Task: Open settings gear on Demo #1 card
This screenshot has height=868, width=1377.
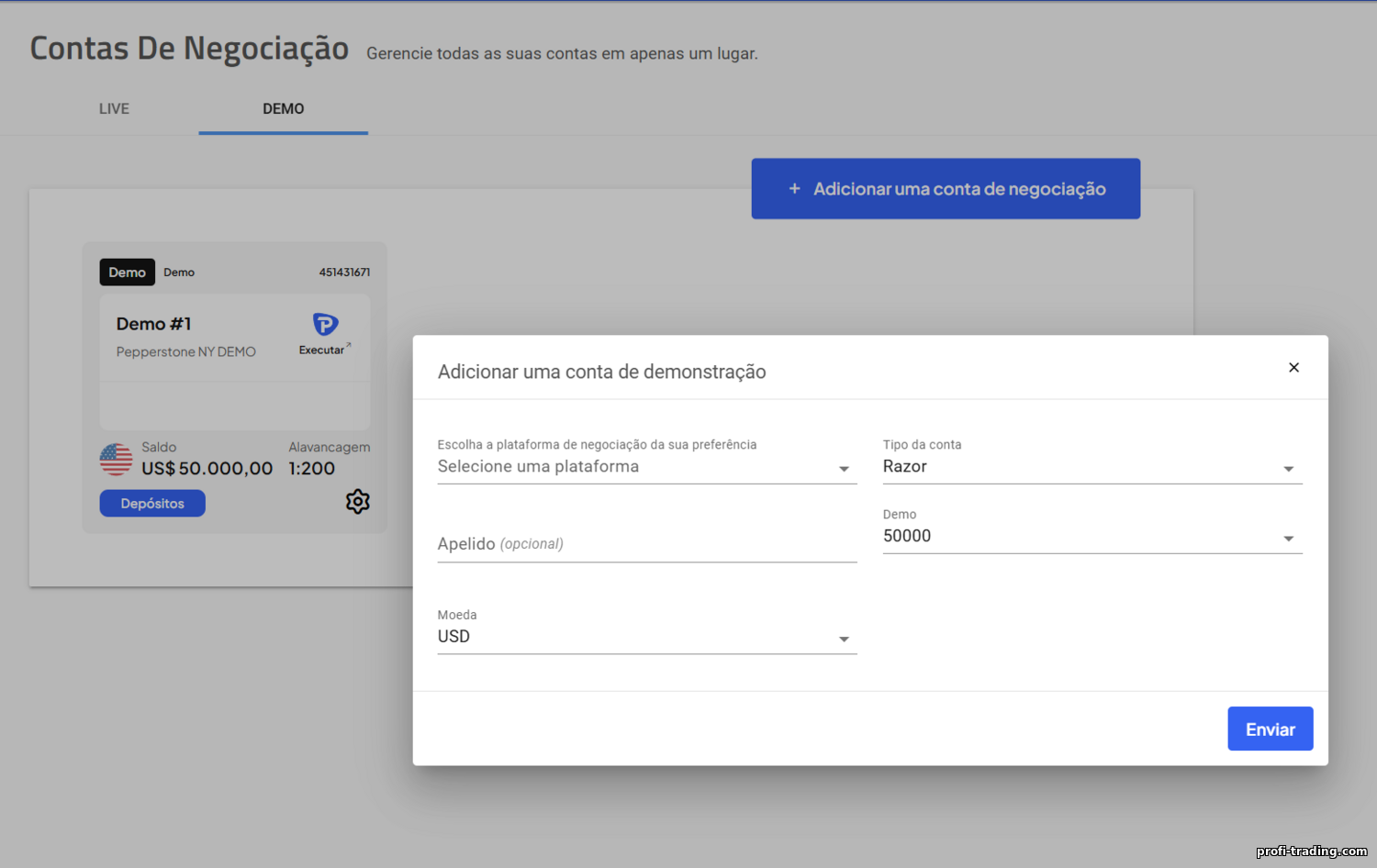Action: (357, 501)
